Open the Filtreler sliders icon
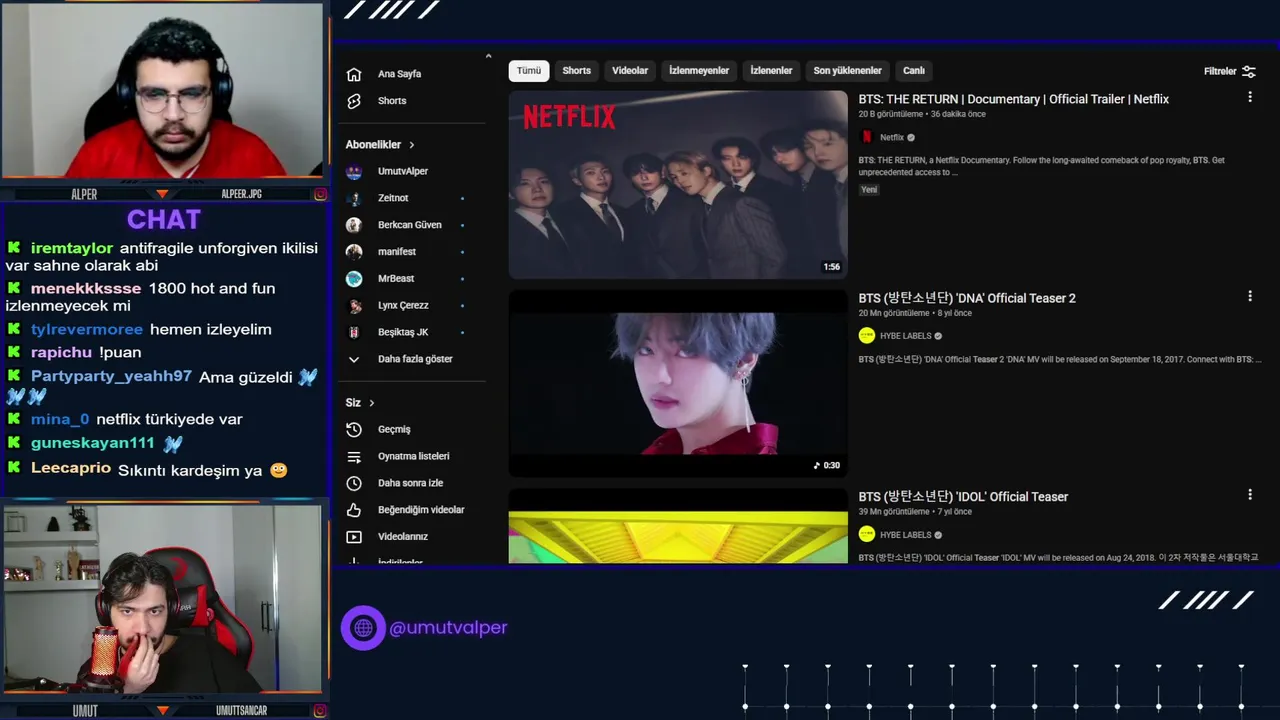Image resolution: width=1280 pixels, height=720 pixels. coord(1249,72)
